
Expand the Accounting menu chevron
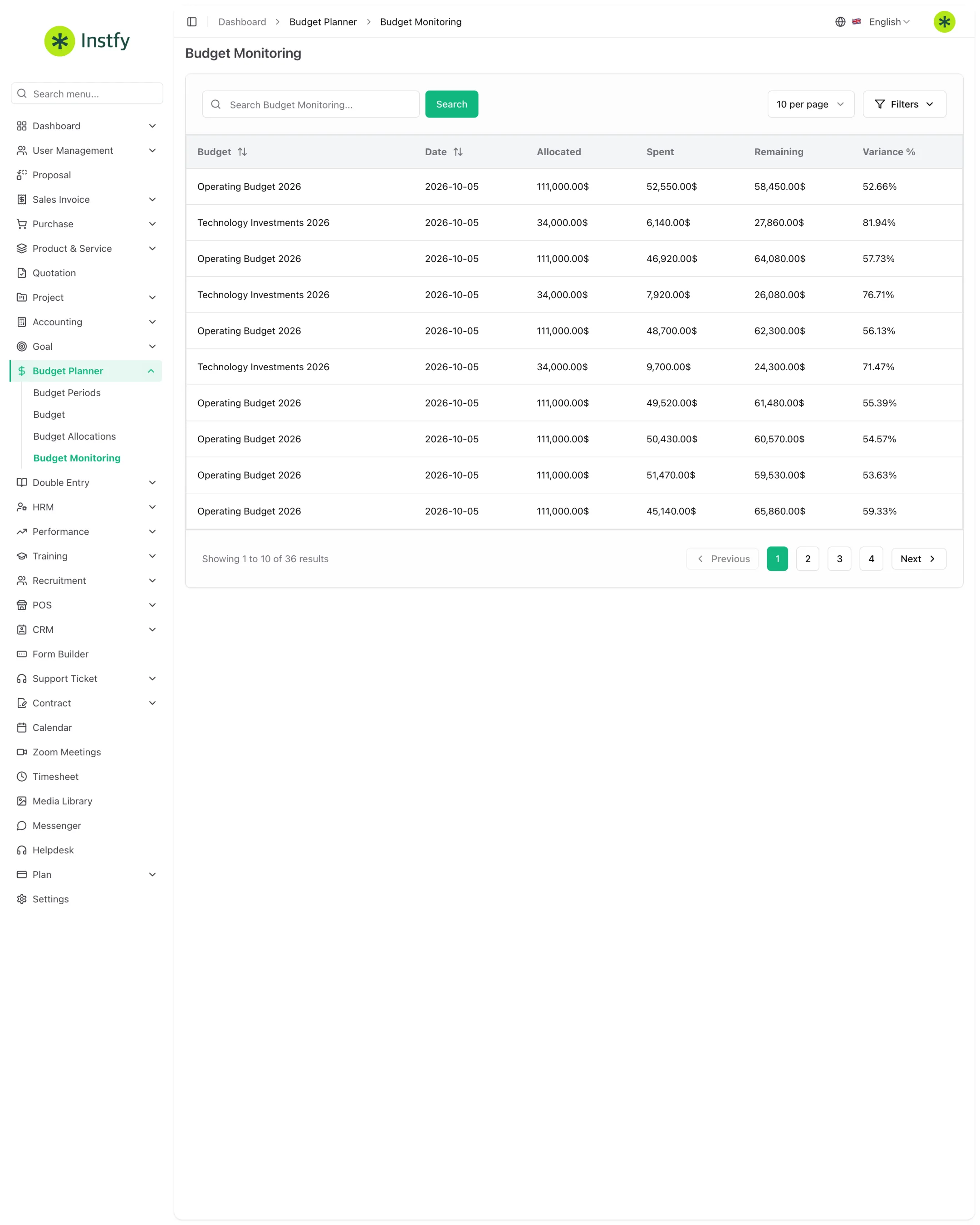152,322
